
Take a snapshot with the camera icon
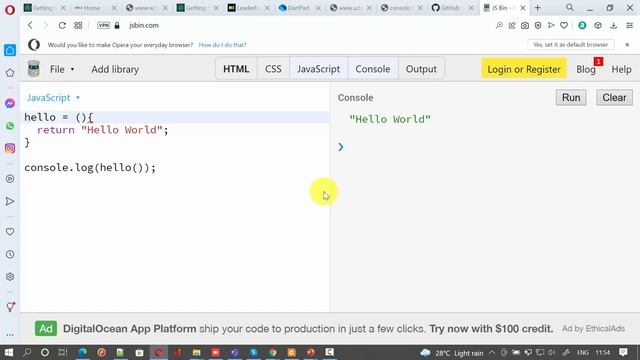coord(525,26)
